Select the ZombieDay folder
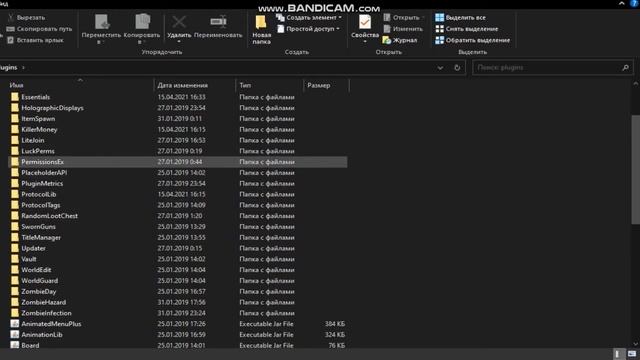Viewport: 640px width, 360px height. coord(178,292)
